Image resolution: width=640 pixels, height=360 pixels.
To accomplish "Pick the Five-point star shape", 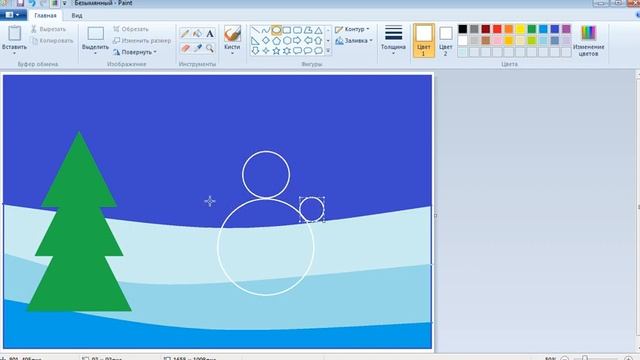I will click(276, 51).
